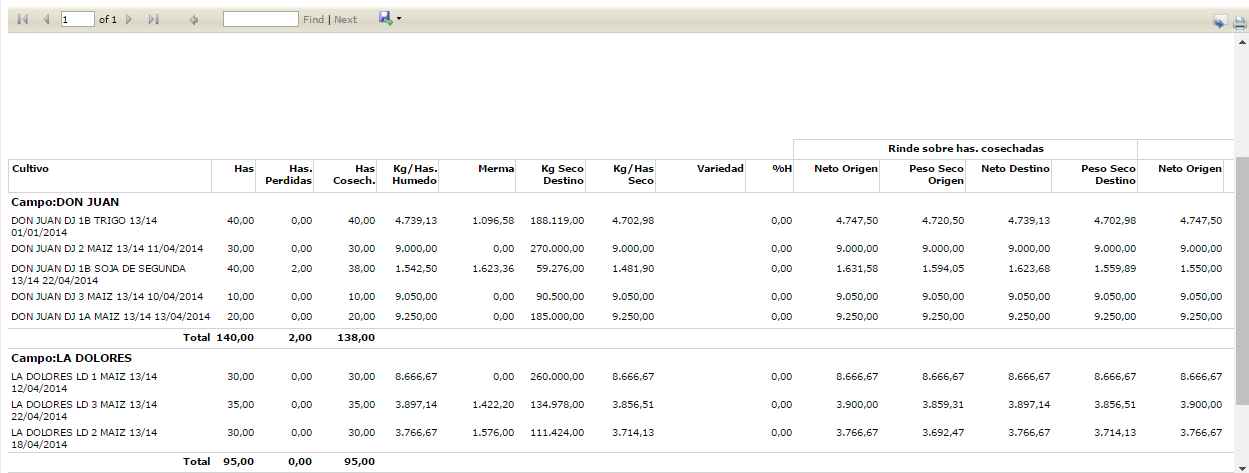Click the Campo:LA DOLORES group heading
1249x473 pixels.
[x=71, y=358]
